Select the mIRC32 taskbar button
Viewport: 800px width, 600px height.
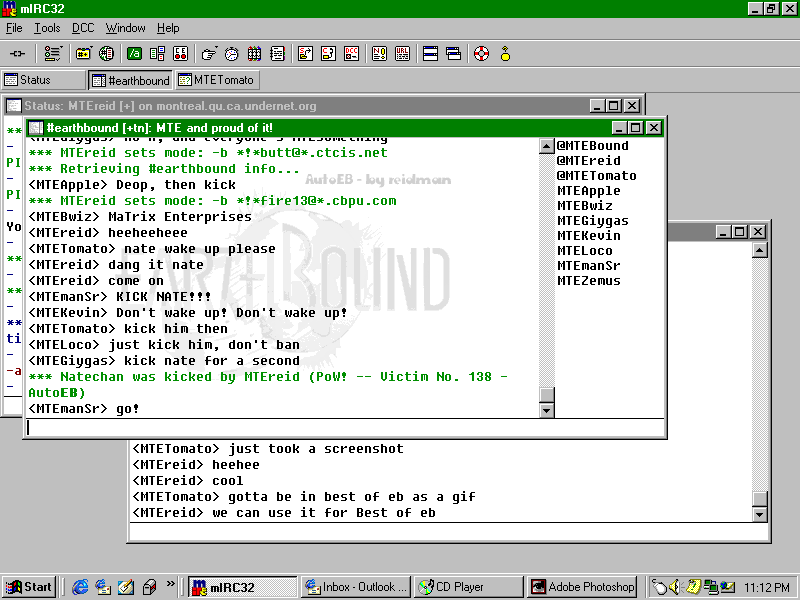tap(242, 587)
